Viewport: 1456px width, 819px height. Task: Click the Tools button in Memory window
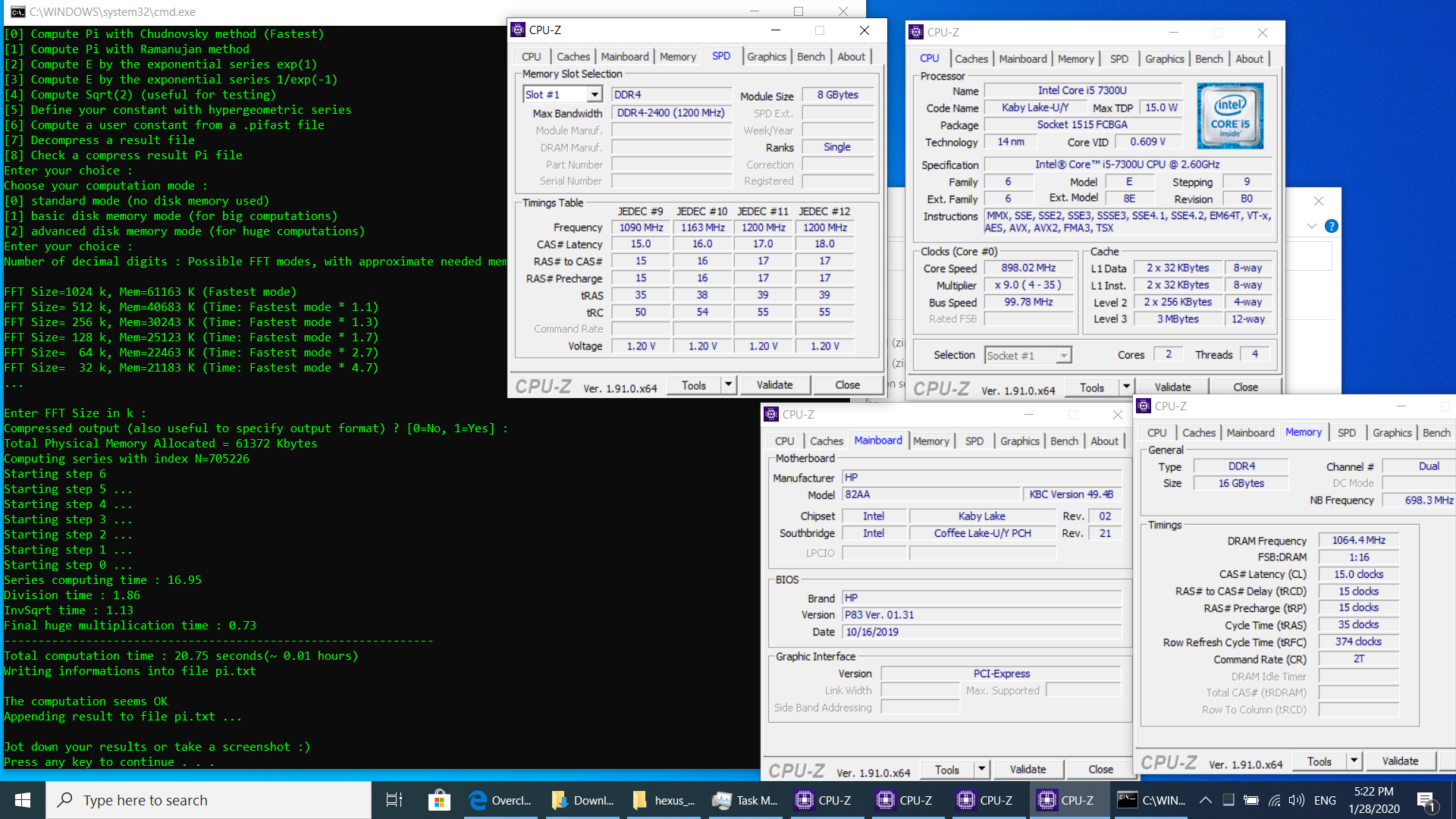coord(1319,761)
